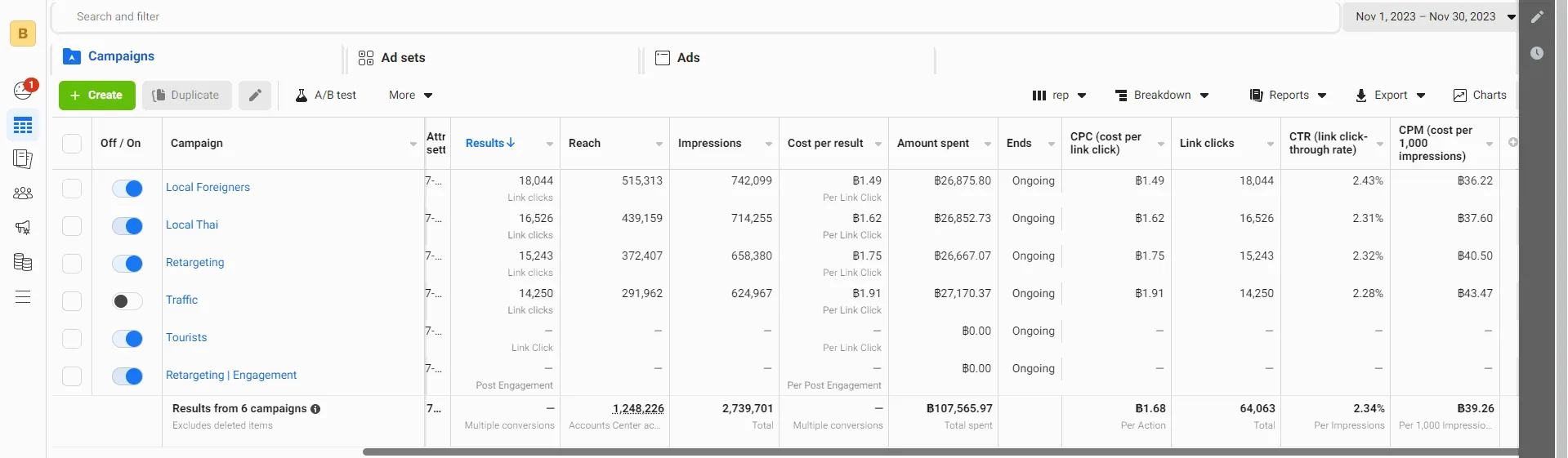This screenshot has width=1568, height=458.
Task: Check the box for Retargeting campaign row
Action: click(x=72, y=264)
